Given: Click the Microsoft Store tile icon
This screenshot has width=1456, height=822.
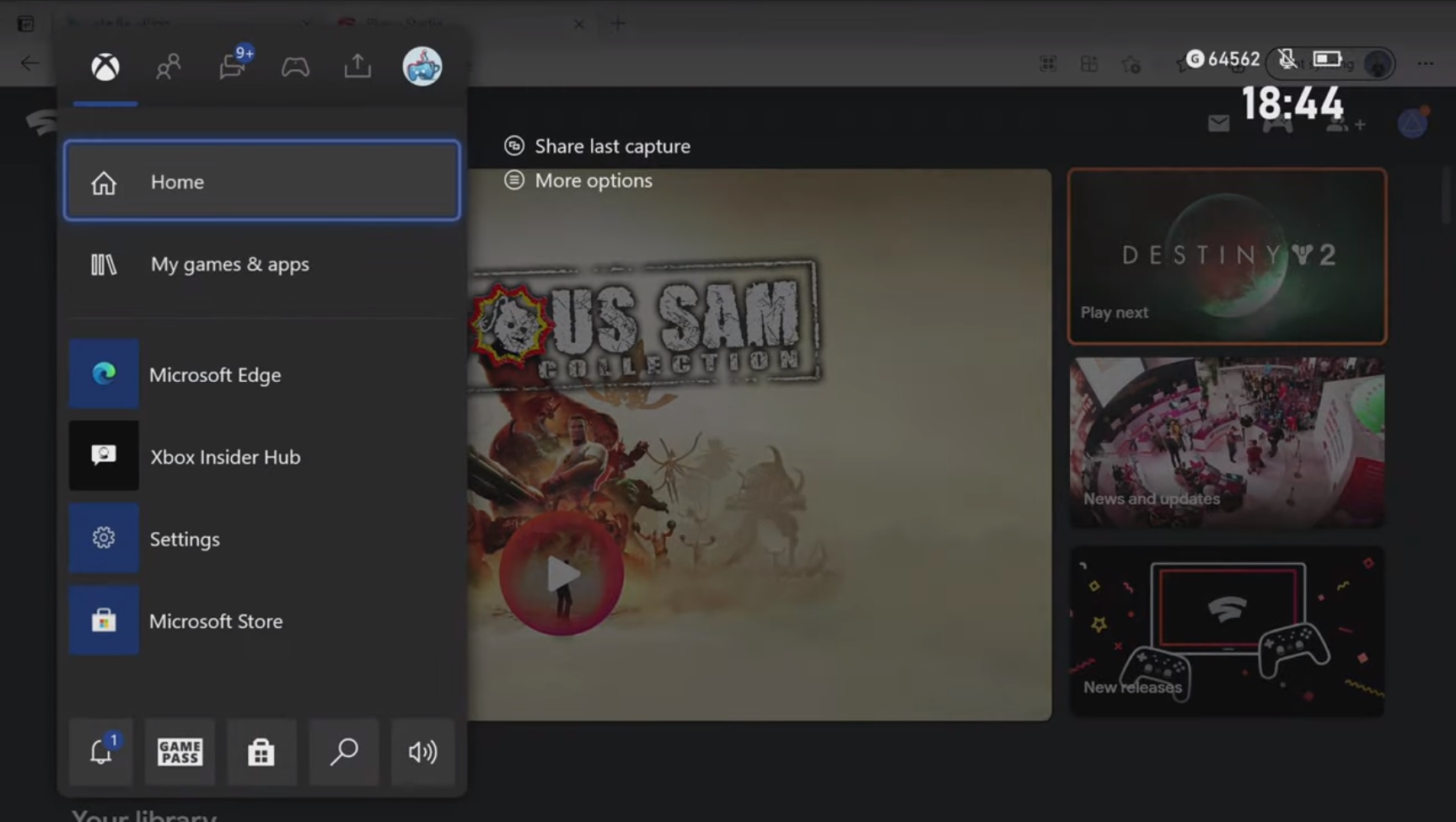Looking at the screenshot, I should (x=104, y=621).
